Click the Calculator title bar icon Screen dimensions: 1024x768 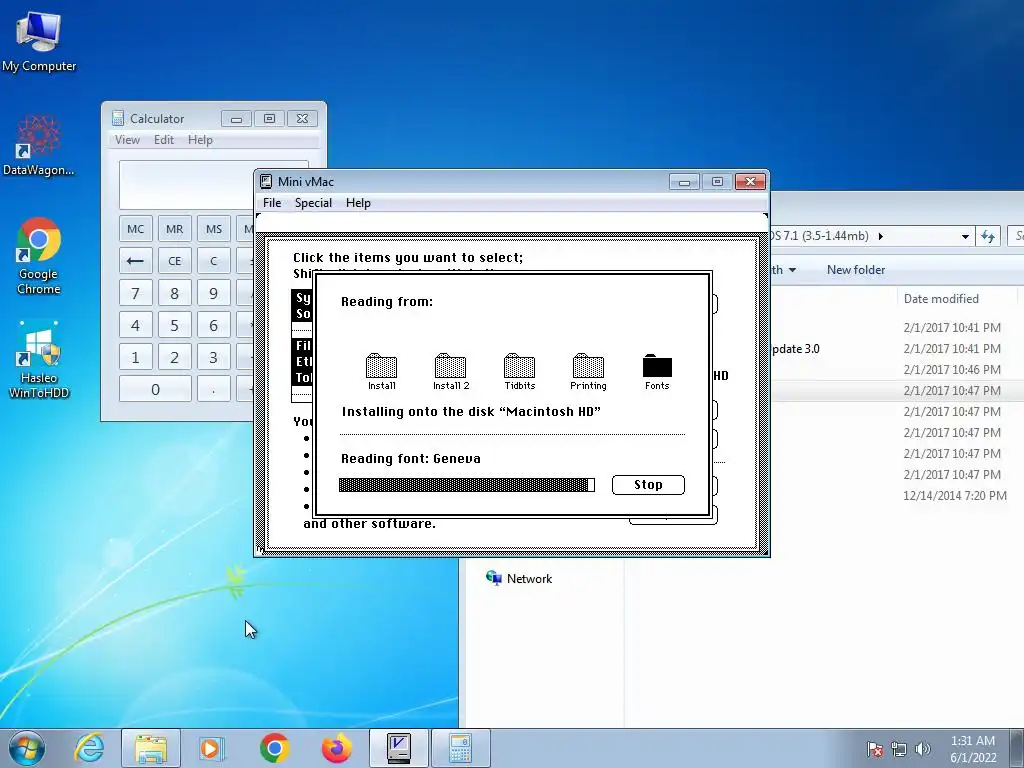[x=118, y=118]
